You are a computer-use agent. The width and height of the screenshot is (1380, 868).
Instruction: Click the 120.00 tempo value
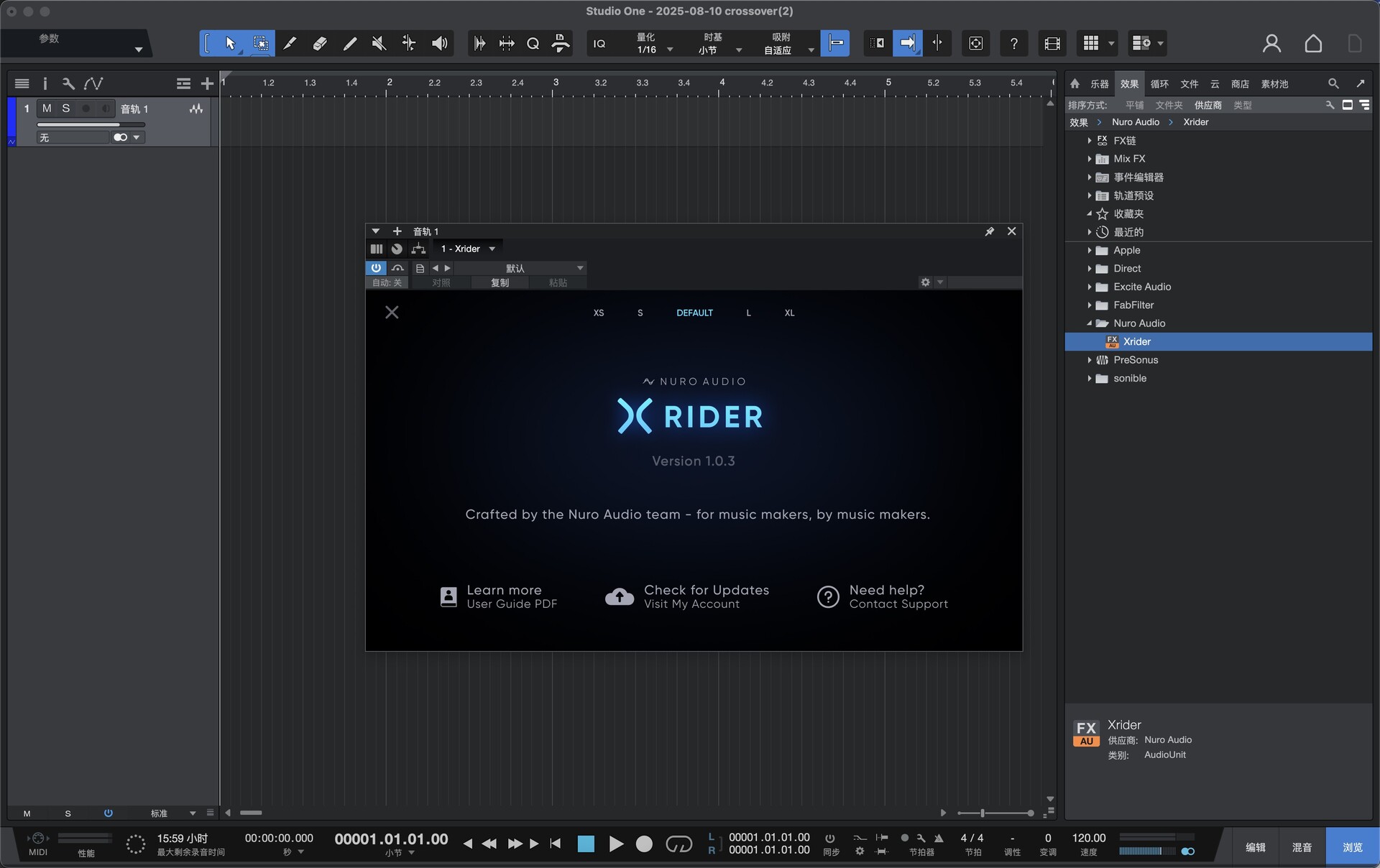(1088, 838)
